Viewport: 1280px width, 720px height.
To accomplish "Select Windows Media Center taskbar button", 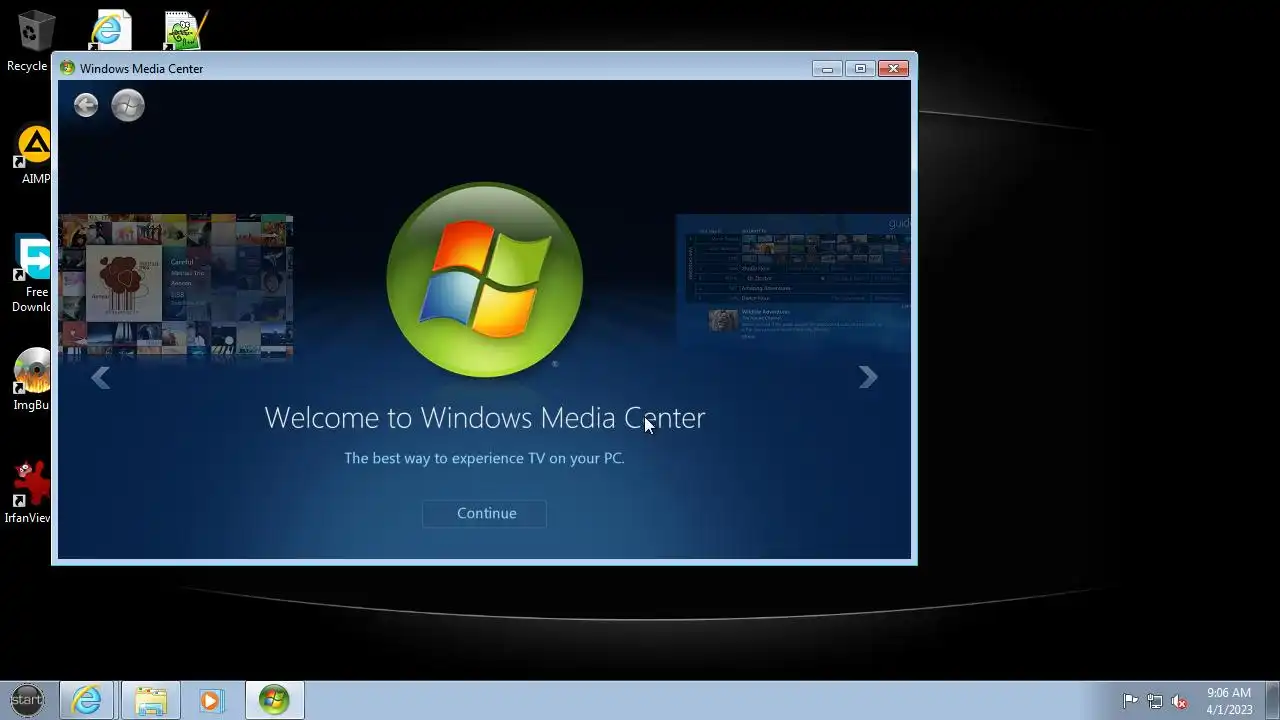I will [x=274, y=700].
